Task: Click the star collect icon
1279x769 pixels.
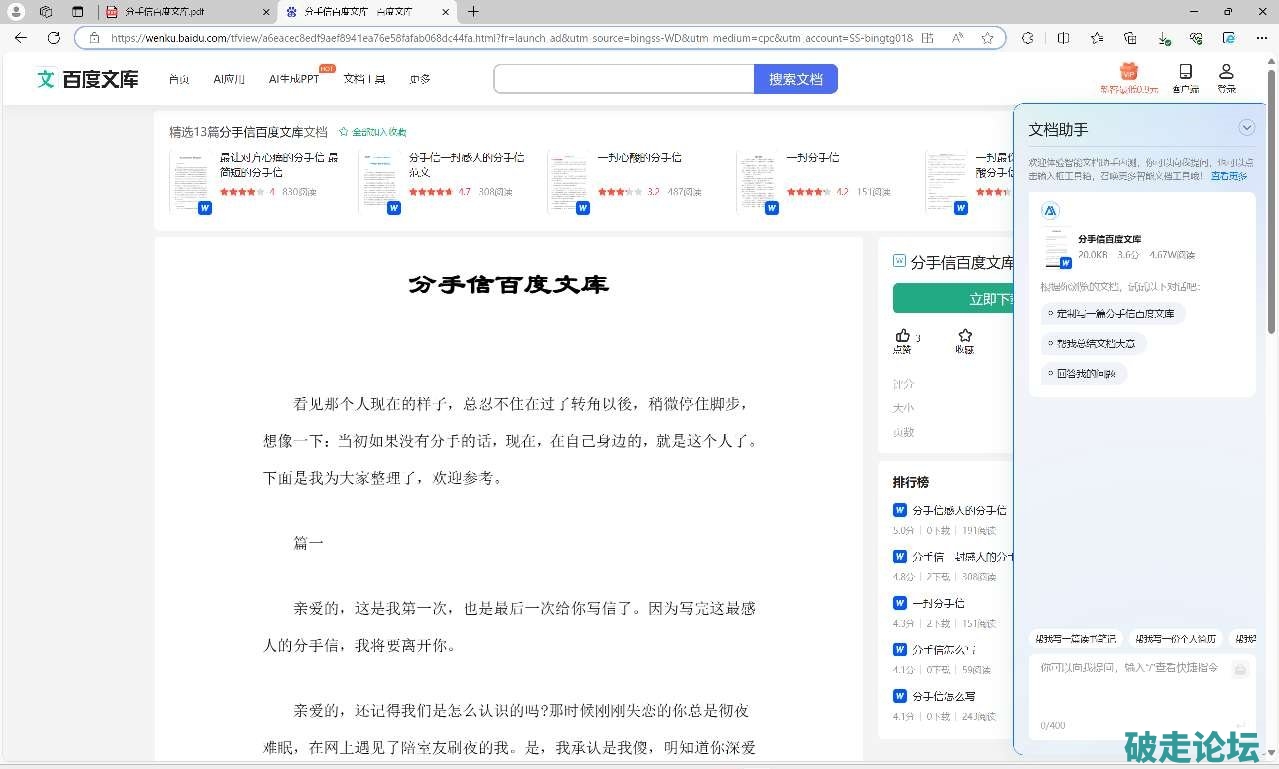Action: coord(964,335)
